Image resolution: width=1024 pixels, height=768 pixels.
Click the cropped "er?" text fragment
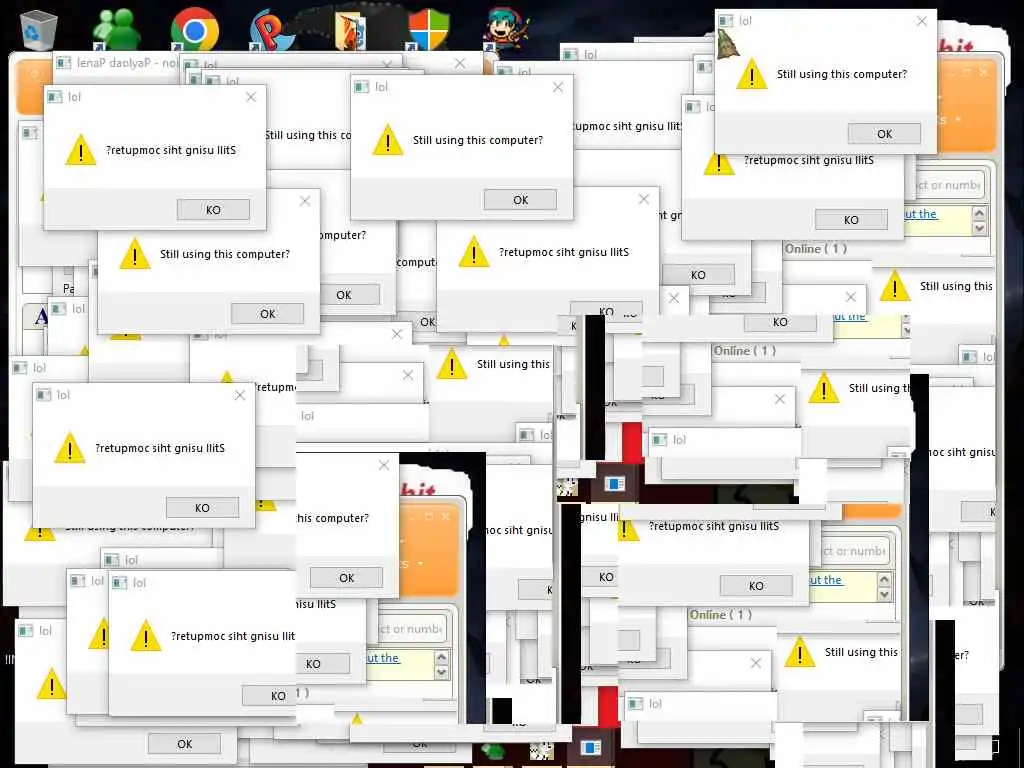click(x=962, y=654)
